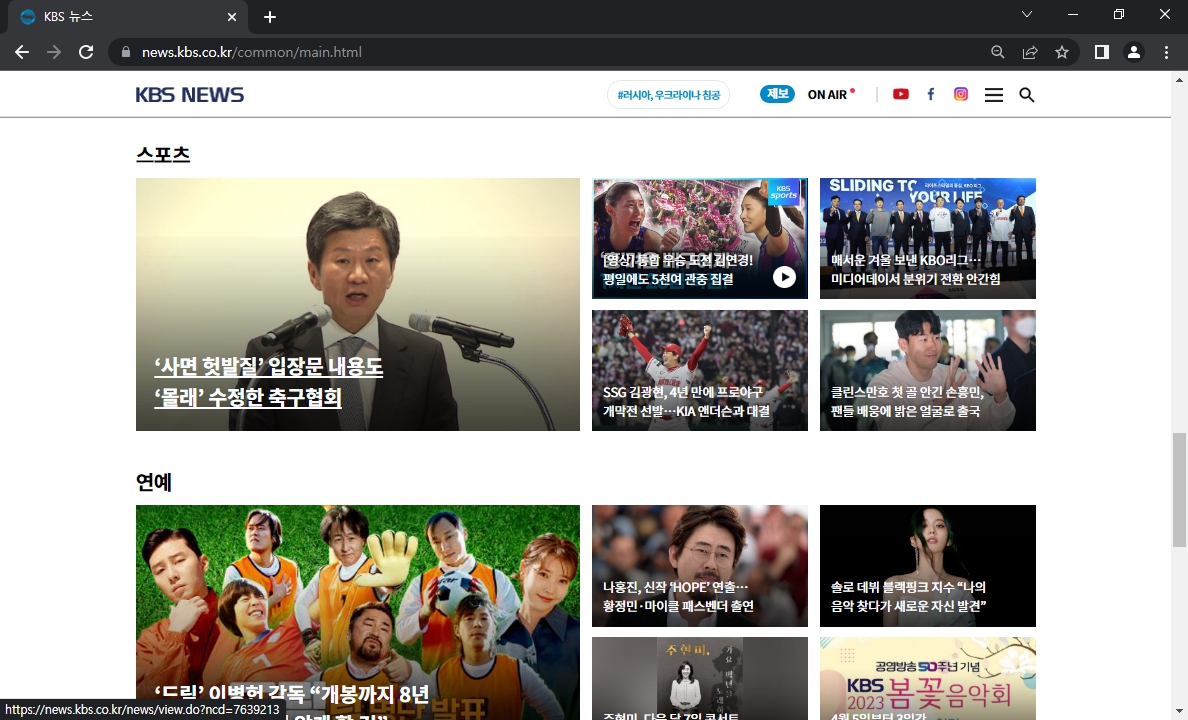Open the 나홍진 신작 'HOPE' article
The image size is (1188, 720).
tap(699, 566)
